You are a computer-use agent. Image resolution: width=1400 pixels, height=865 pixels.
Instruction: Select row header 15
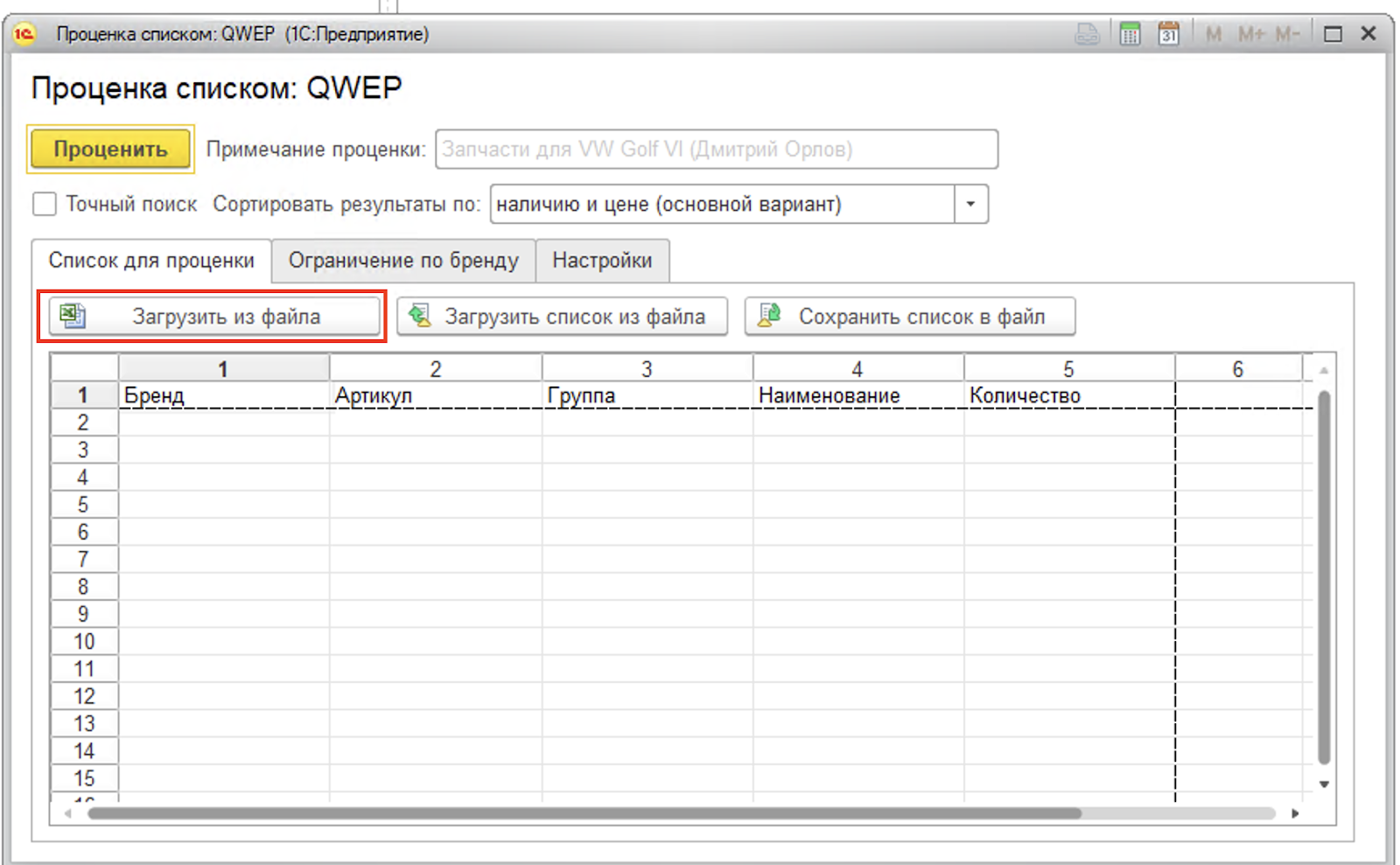click(84, 778)
